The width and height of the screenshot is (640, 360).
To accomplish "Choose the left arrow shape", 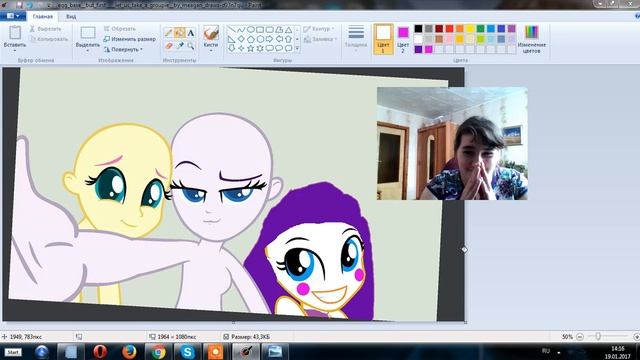I will 279,39.
